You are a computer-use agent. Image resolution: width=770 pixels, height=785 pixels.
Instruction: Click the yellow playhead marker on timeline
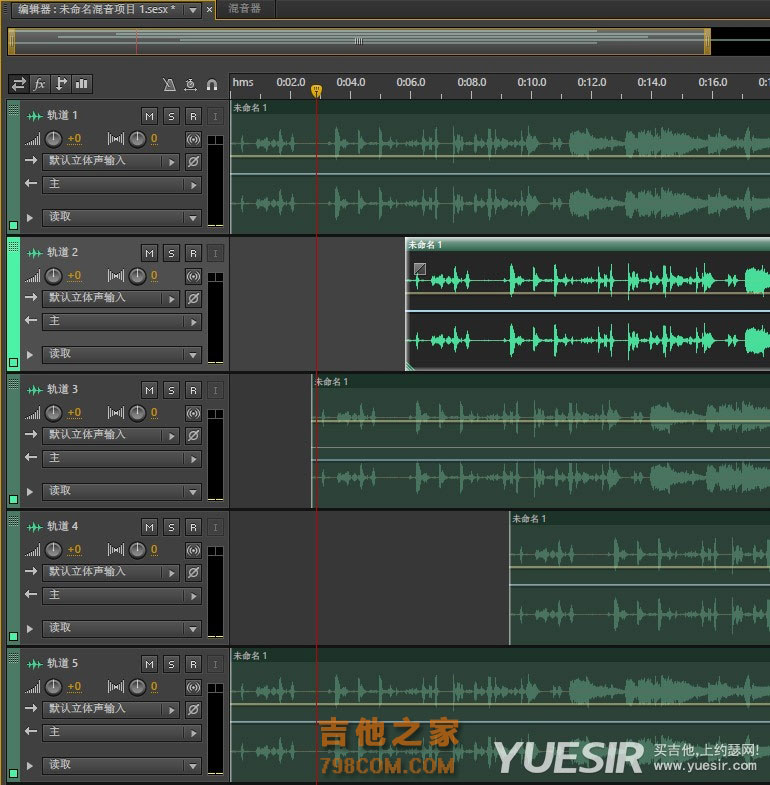coord(316,91)
